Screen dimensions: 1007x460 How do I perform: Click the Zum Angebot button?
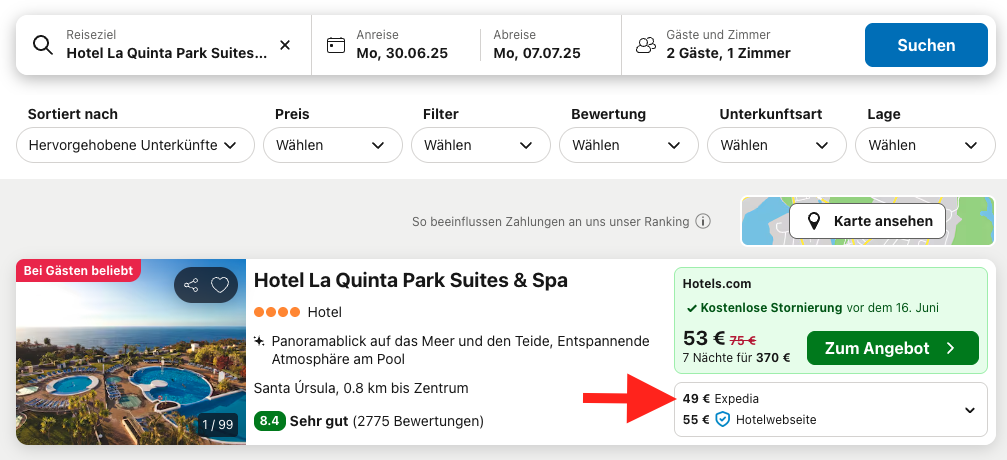pos(893,348)
